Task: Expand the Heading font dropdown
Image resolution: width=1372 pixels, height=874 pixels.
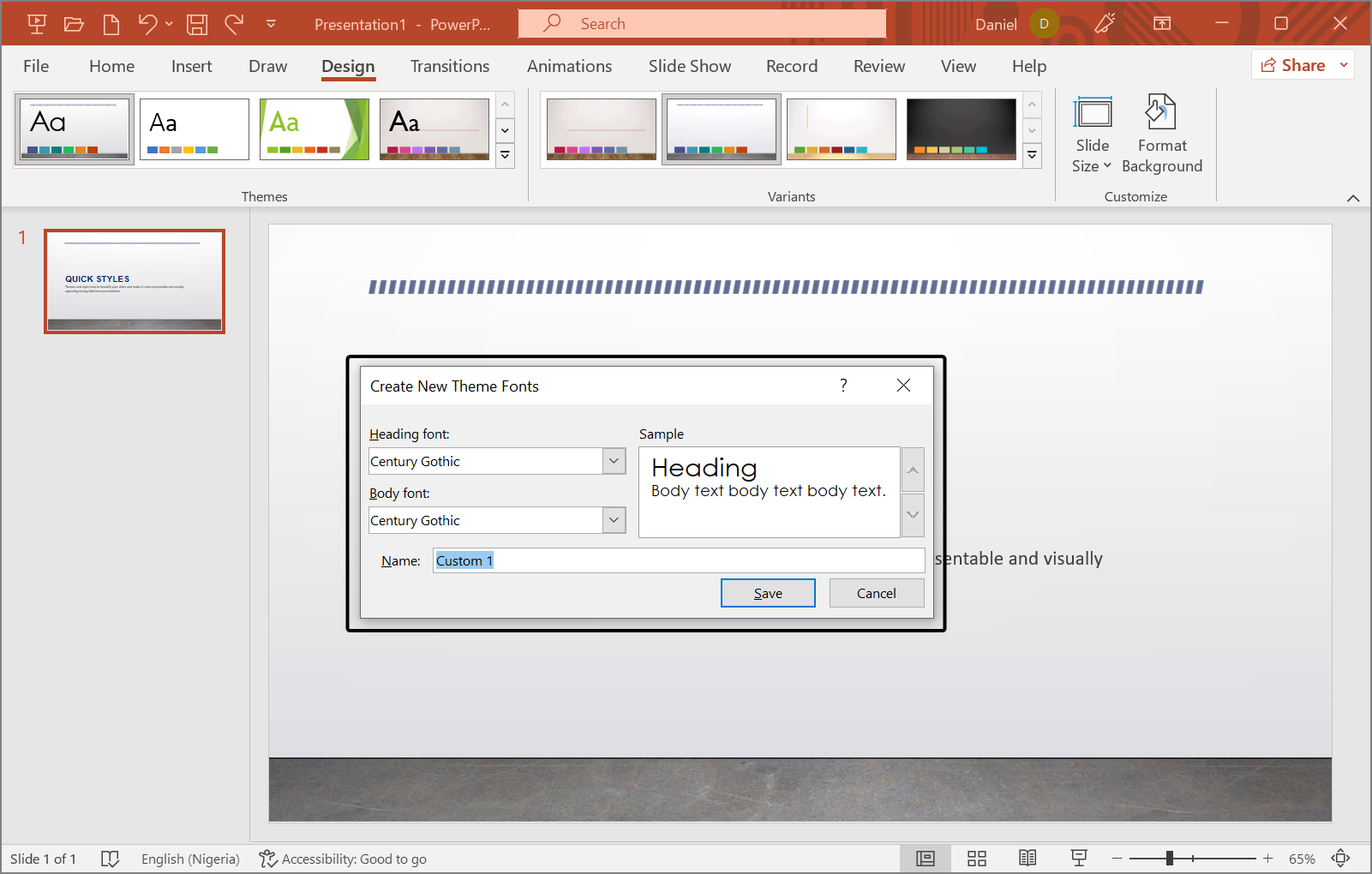Action: (614, 461)
